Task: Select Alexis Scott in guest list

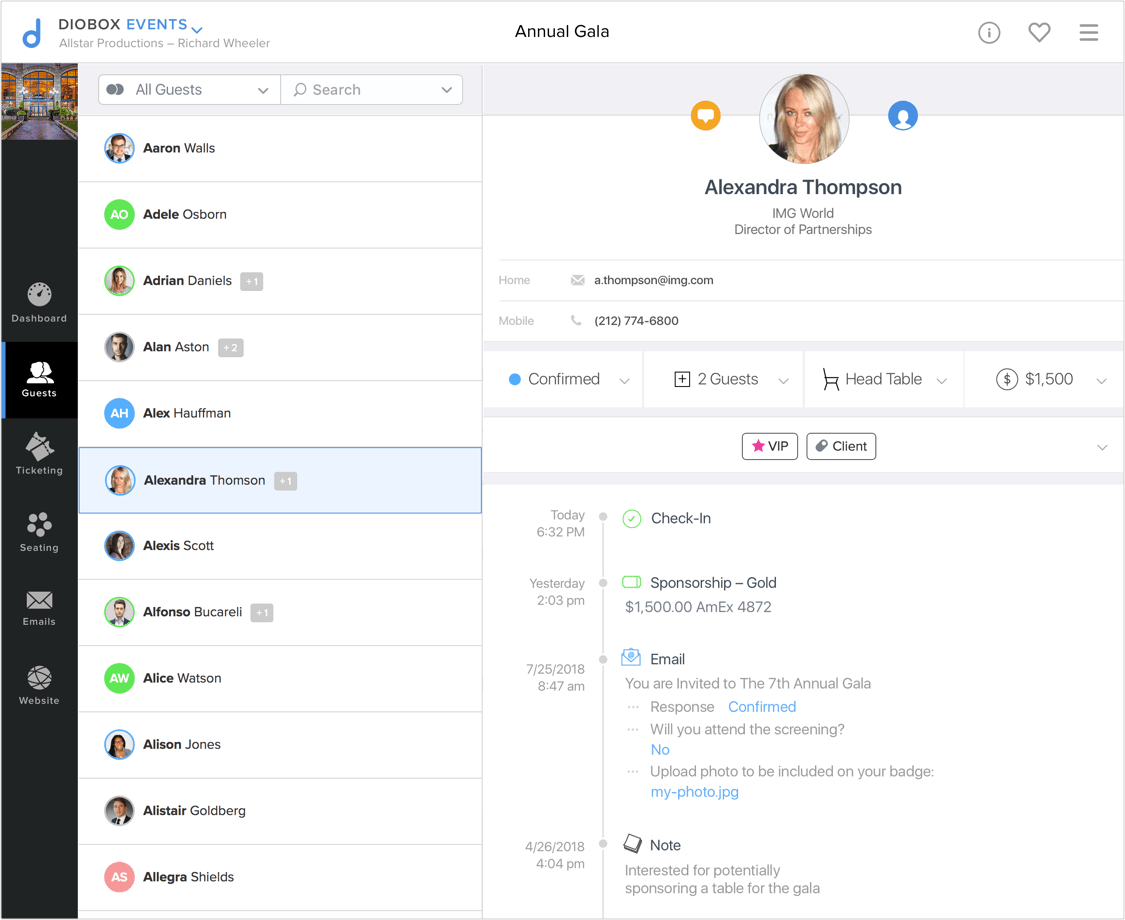Action: [x=280, y=546]
